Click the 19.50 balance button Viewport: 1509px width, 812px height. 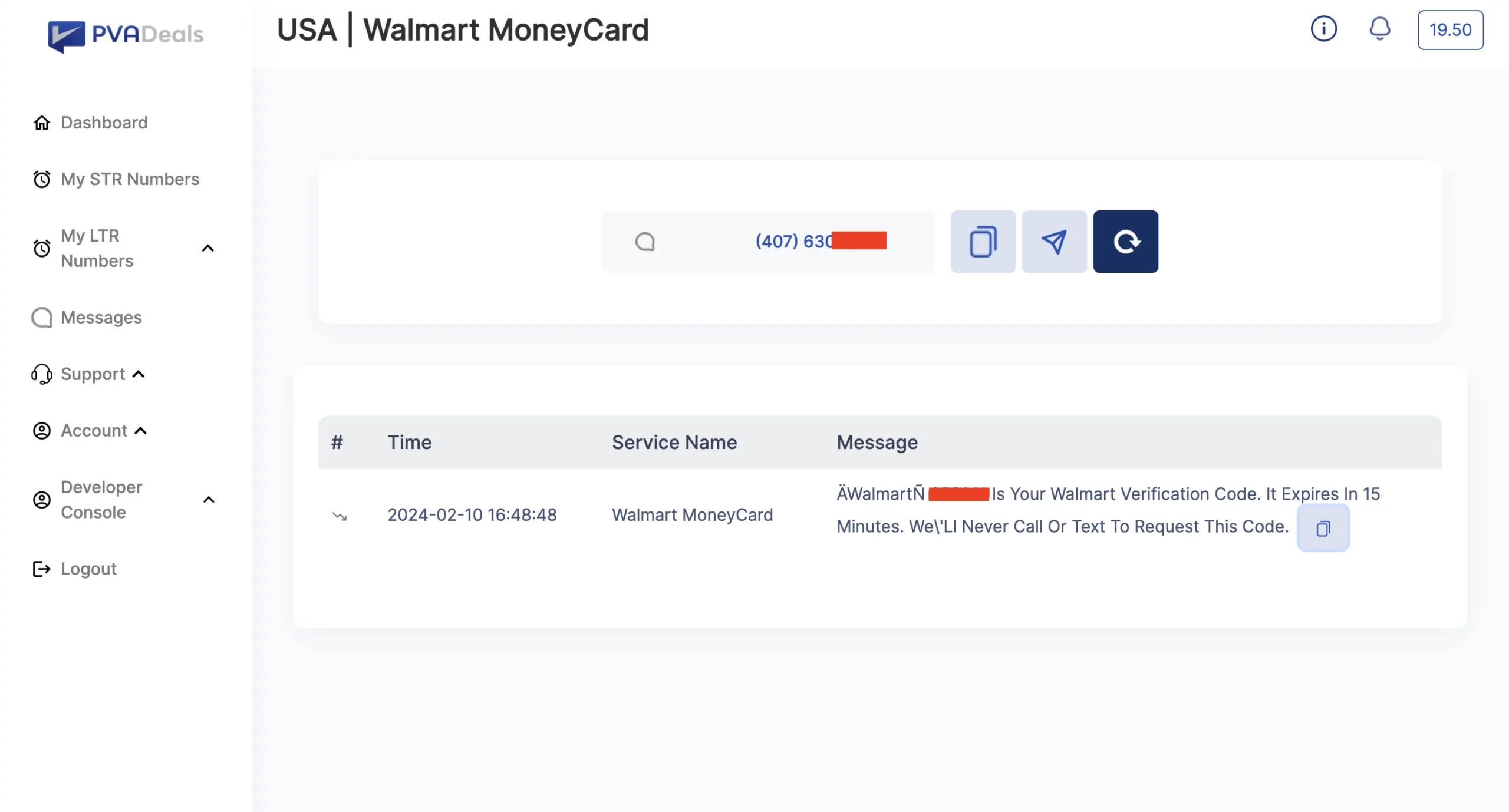click(x=1450, y=30)
